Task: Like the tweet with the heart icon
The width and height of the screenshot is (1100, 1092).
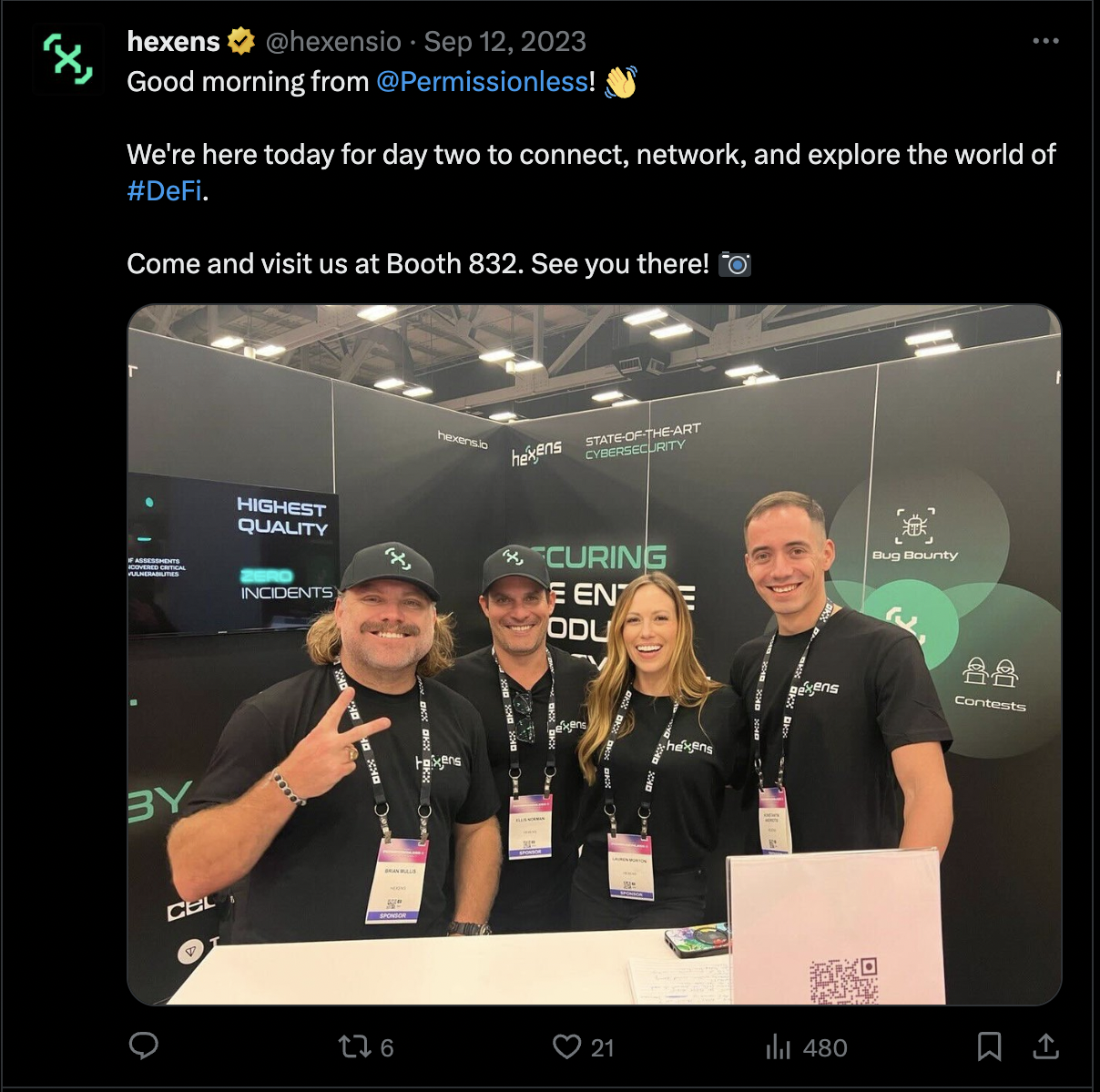Action: 566,1046
